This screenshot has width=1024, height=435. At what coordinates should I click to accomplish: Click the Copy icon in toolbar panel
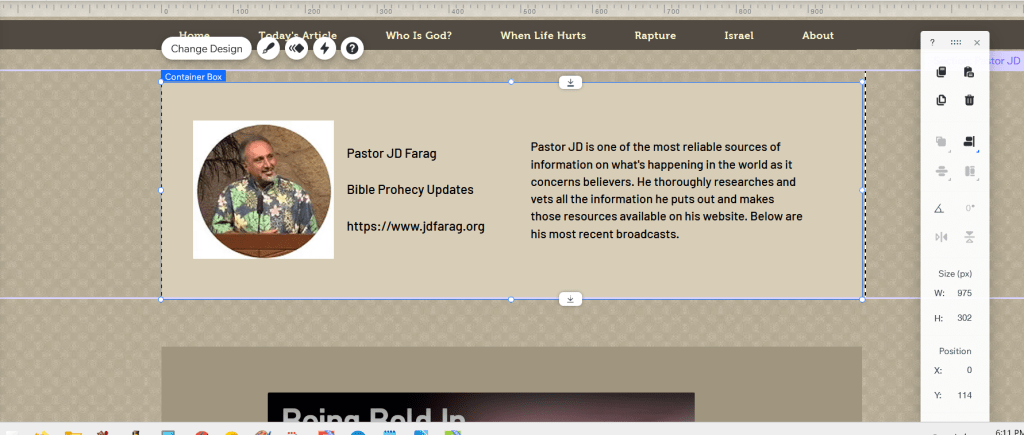[941, 72]
